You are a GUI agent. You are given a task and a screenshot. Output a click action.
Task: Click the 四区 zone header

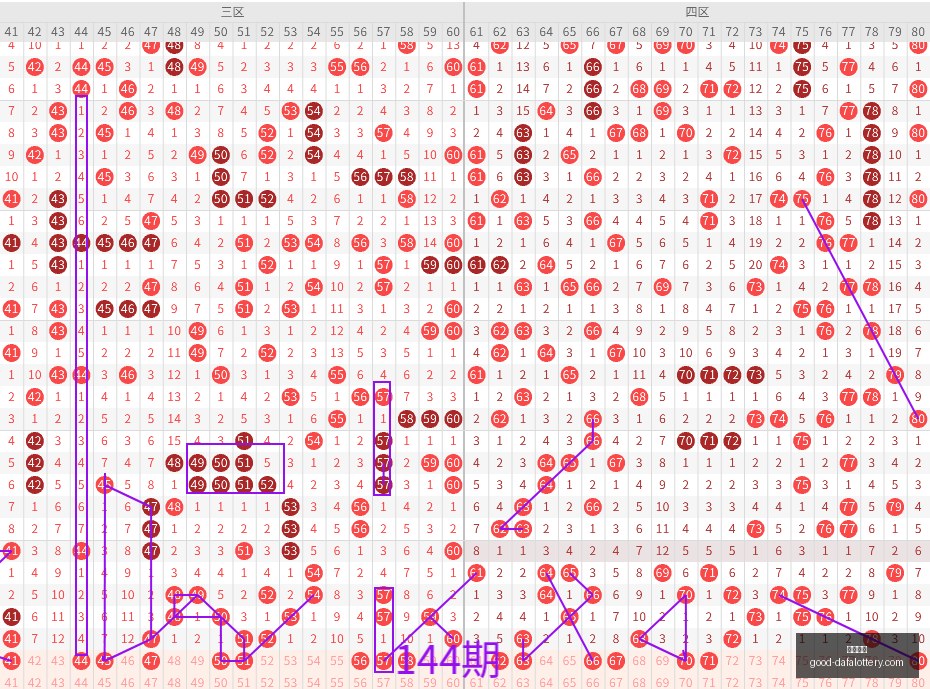coord(697,12)
